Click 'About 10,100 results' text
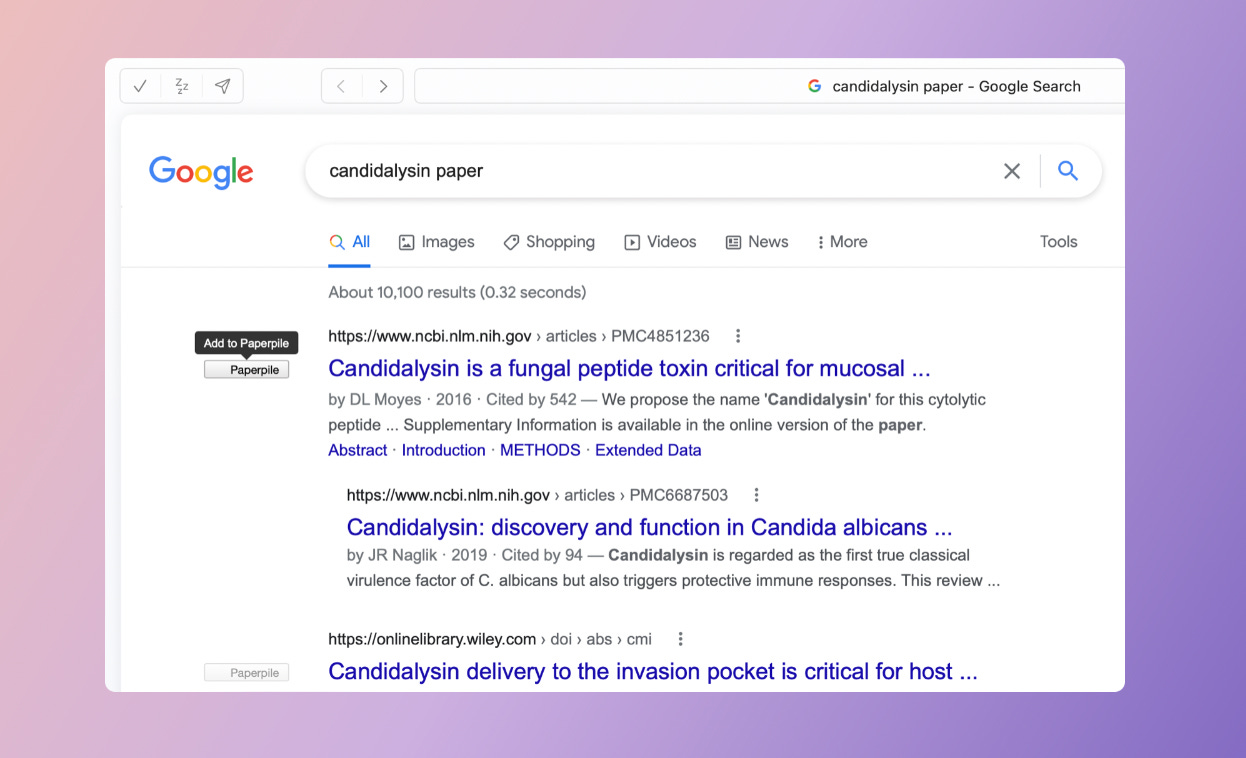This screenshot has height=758, width=1246. pos(457,293)
